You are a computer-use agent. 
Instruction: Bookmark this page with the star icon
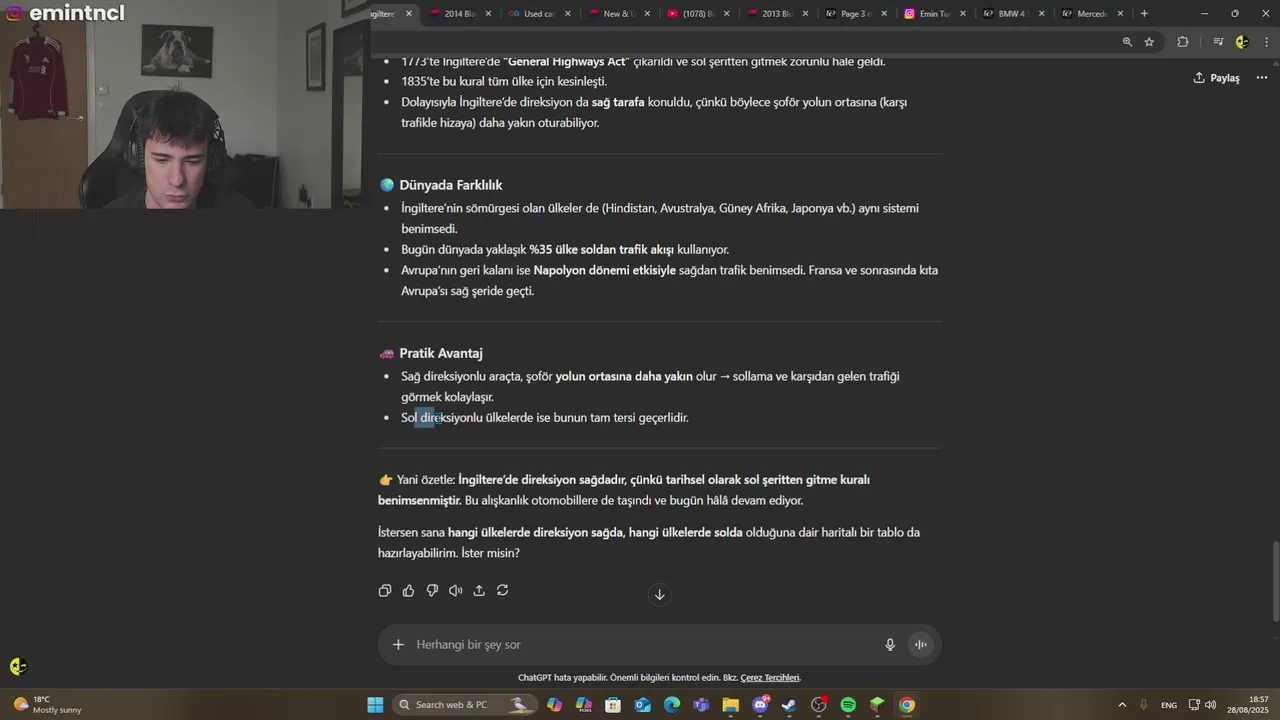tap(1149, 42)
